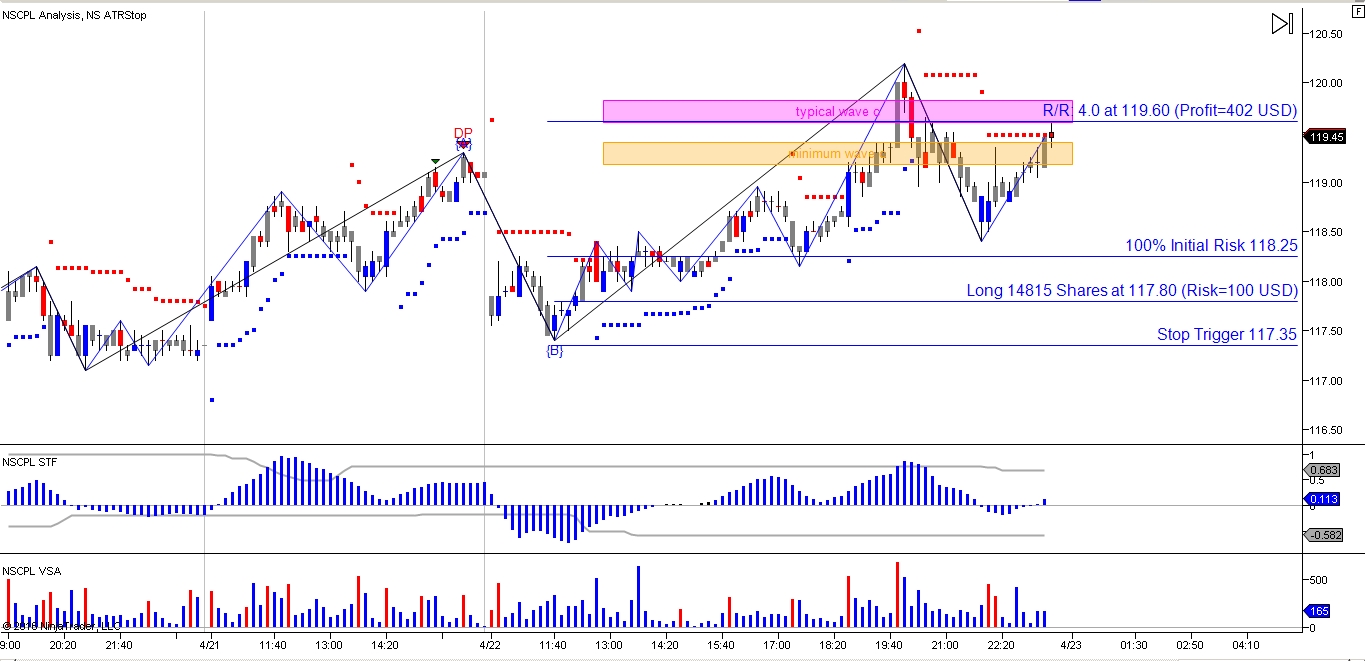Click the 22:20 time axis label
The image size is (1365, 661).
click(1001, 646)
